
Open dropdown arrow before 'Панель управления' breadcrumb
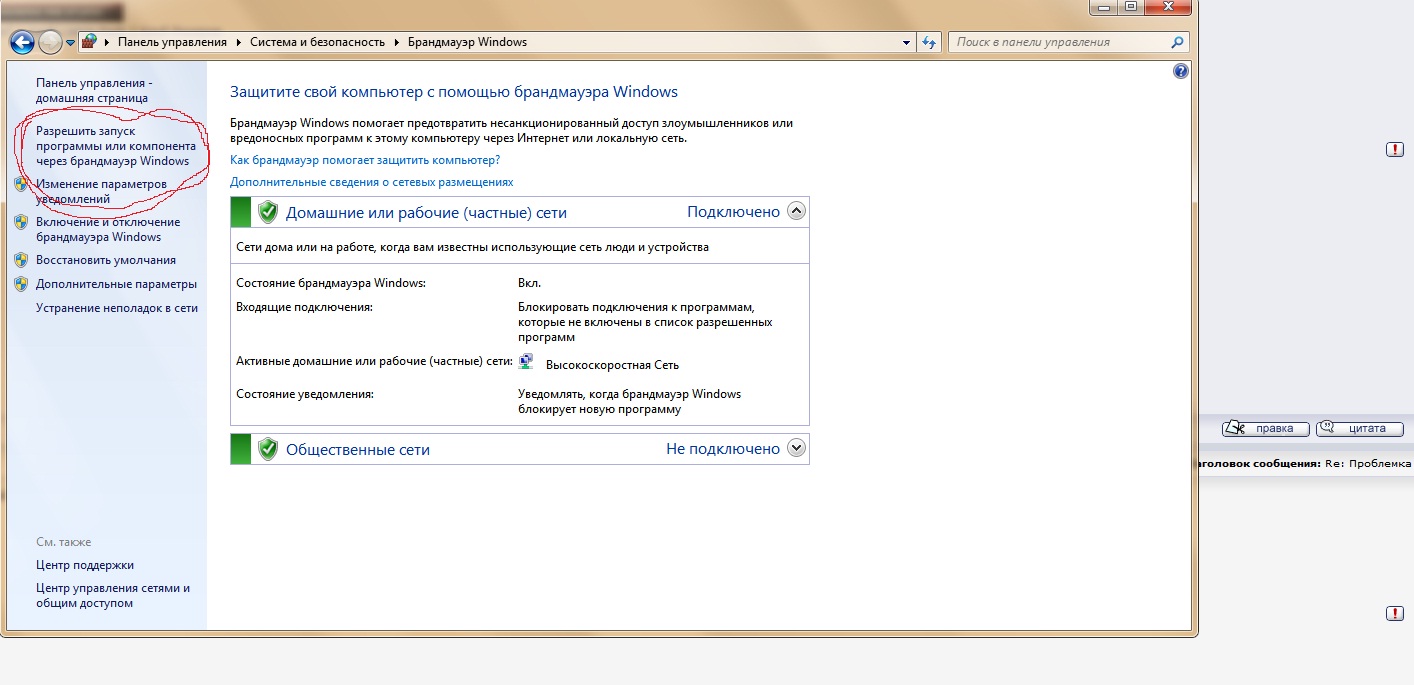pyautogui.click(x=107, y=42)
